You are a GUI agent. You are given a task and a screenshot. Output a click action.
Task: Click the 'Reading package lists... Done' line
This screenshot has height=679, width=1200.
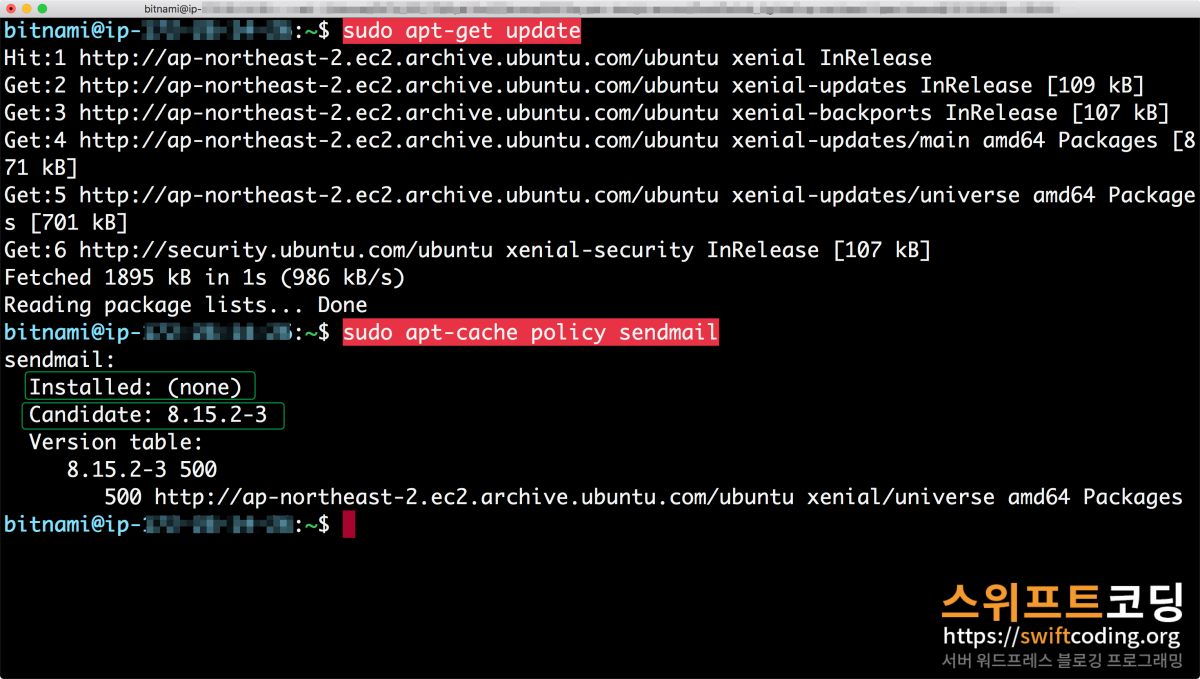click(x=185, y=305)
